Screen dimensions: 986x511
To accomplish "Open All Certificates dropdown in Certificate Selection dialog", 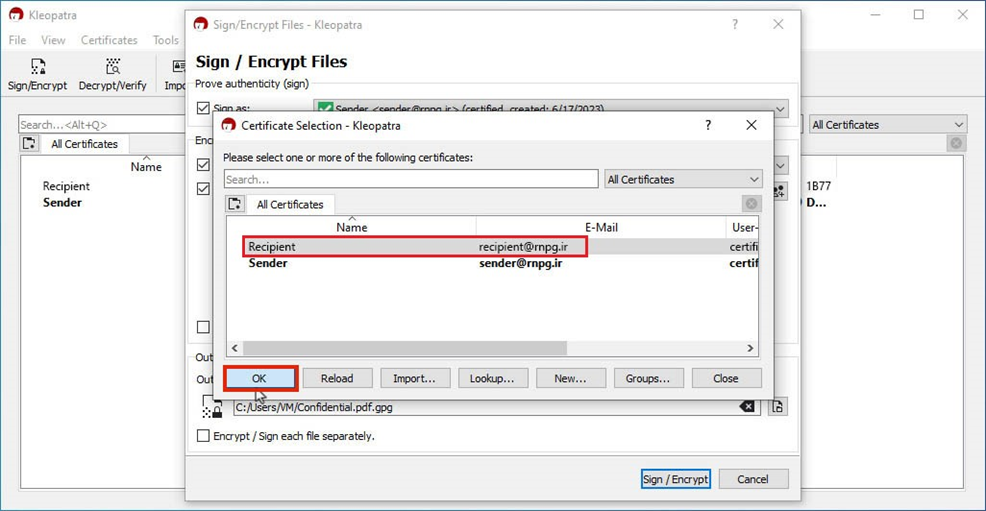I will [x=683, y=179].
